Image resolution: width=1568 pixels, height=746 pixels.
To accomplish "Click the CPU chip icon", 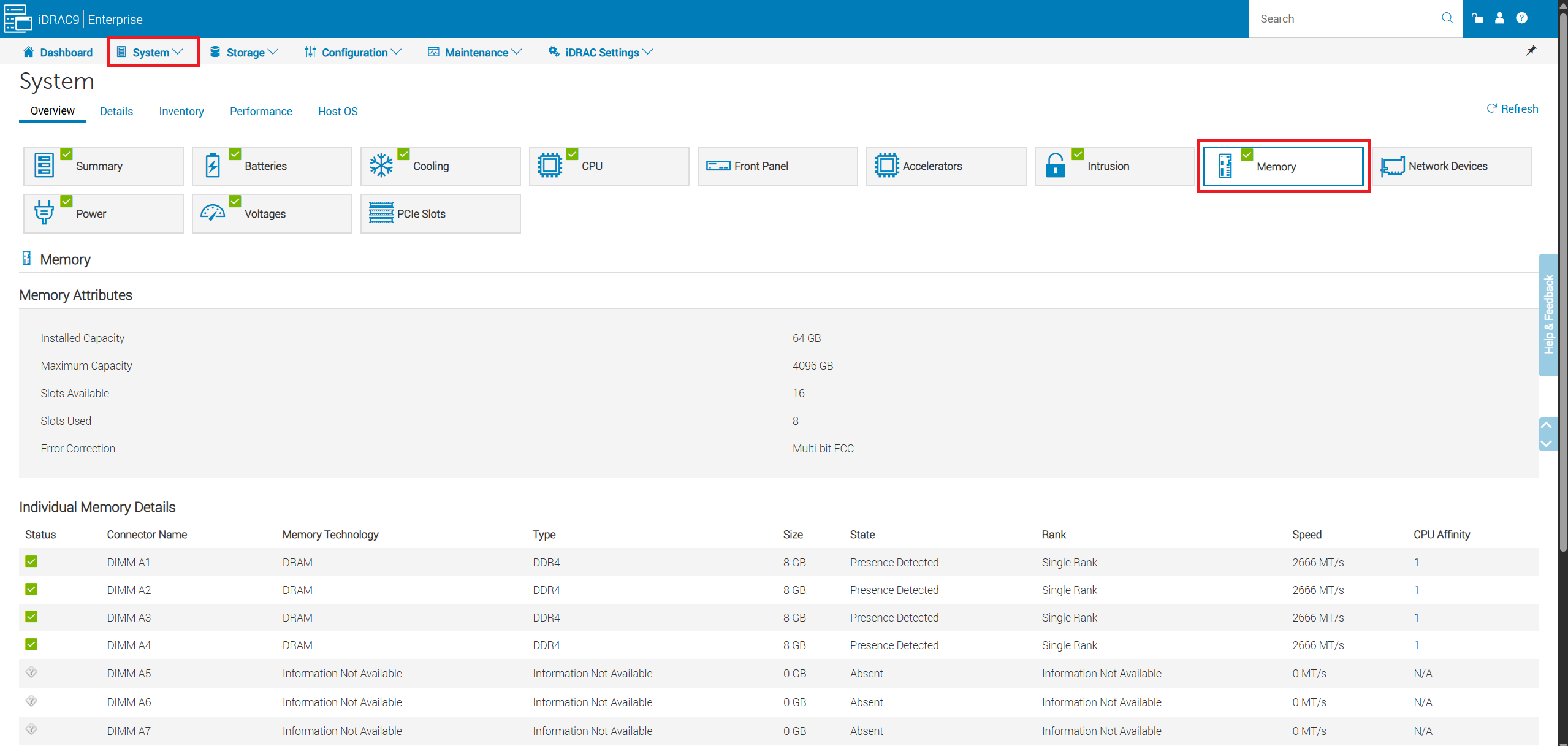I will pyautogui.click(x=549, y=166).
